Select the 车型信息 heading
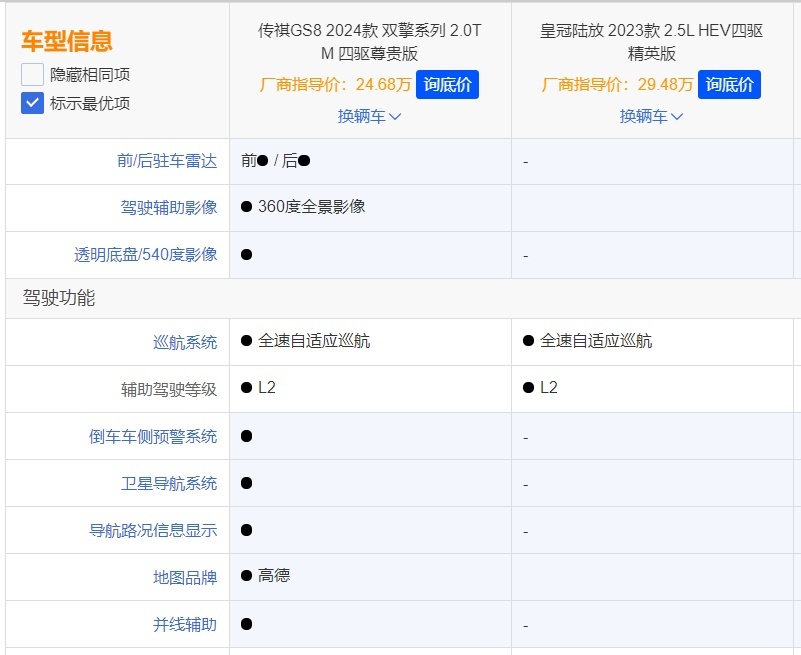Image resolution: width=801 pixels, height=655 pixels. click(66, 41)
